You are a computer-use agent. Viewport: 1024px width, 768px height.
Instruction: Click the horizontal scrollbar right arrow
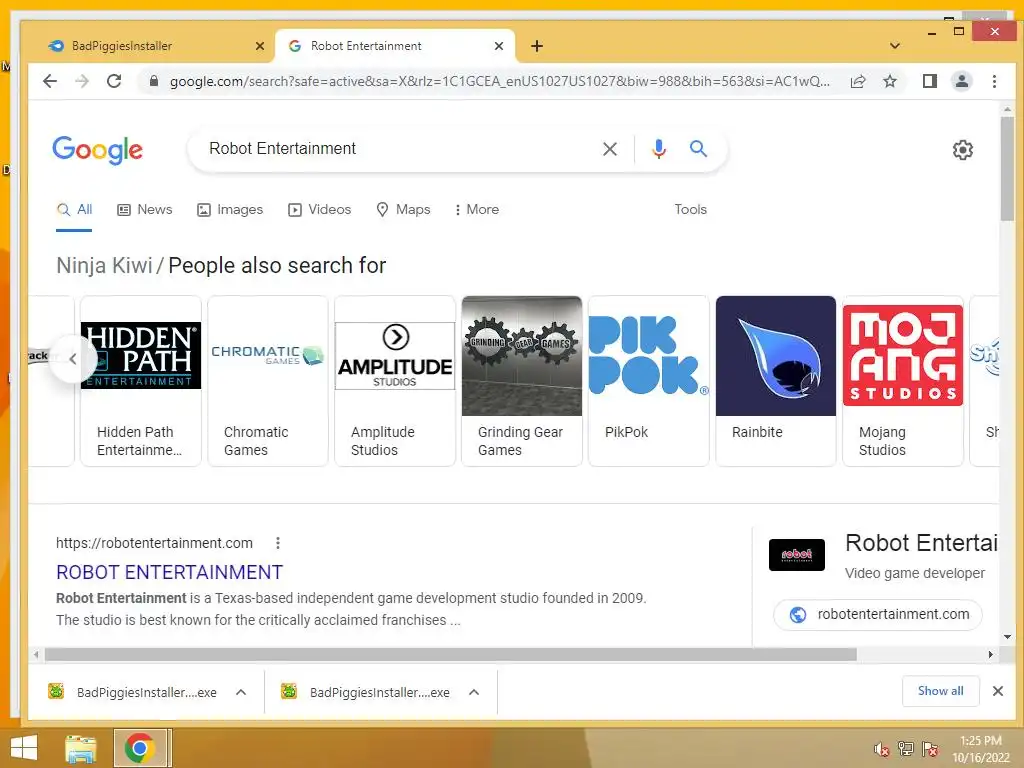[991, 654]
